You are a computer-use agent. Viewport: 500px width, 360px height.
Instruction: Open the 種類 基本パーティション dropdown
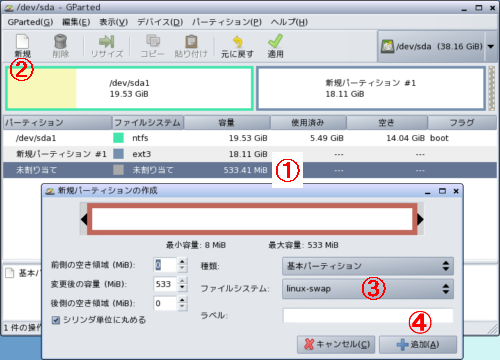coord(368,266)
